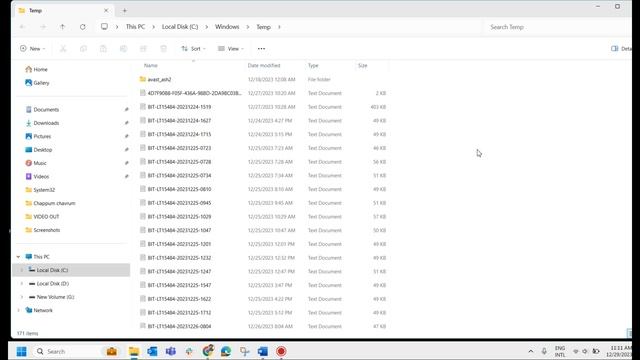
Task: Click the Copy toolbar icon
Action: pyautogui.click(x=83, y=49)
